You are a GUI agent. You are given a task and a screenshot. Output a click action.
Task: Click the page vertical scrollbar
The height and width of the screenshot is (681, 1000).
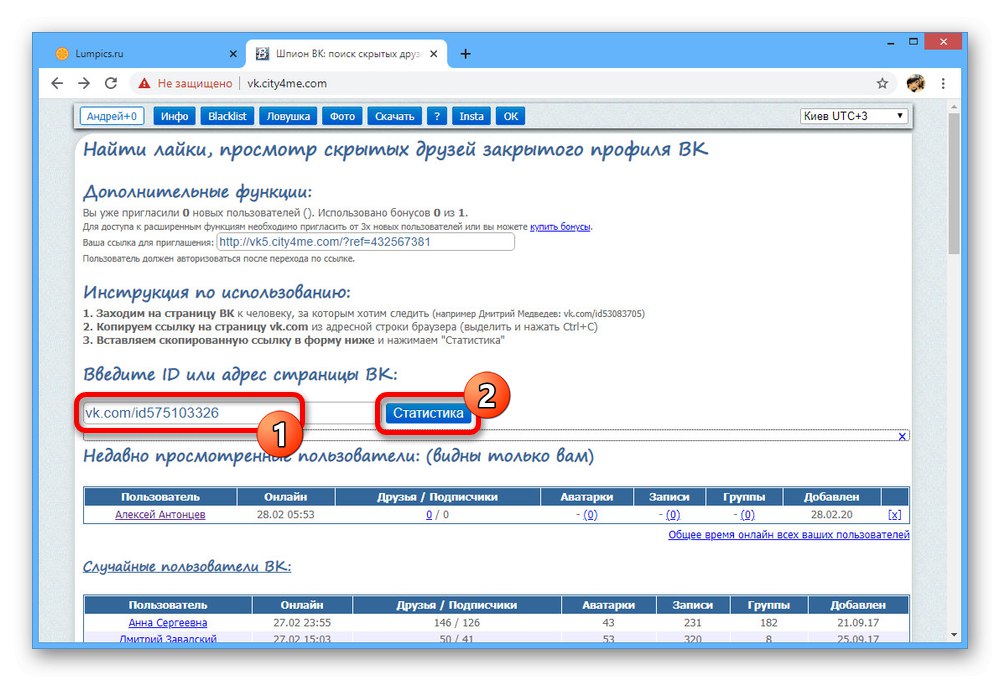[x=953, y=185]
